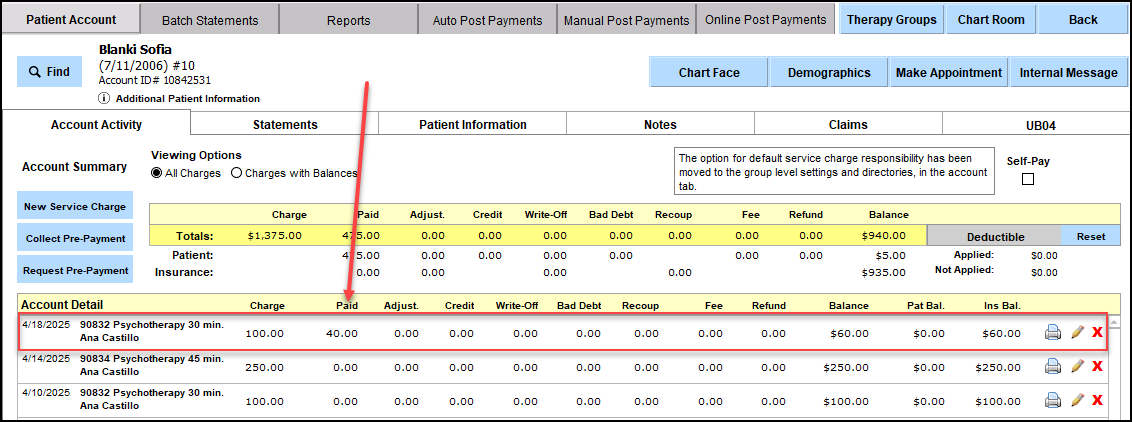Open the Make Appointment button

click(x=948, y=72)
